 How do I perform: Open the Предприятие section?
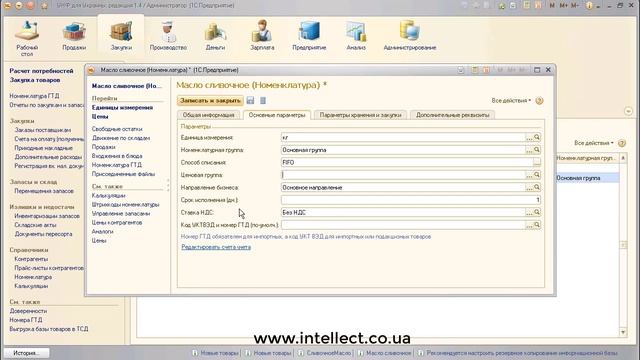point(309,37)
